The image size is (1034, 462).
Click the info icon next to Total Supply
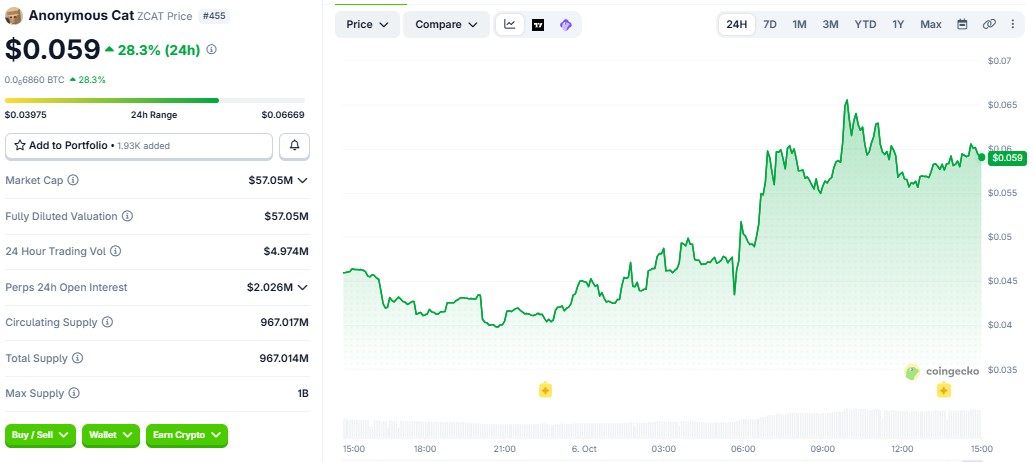77,358
